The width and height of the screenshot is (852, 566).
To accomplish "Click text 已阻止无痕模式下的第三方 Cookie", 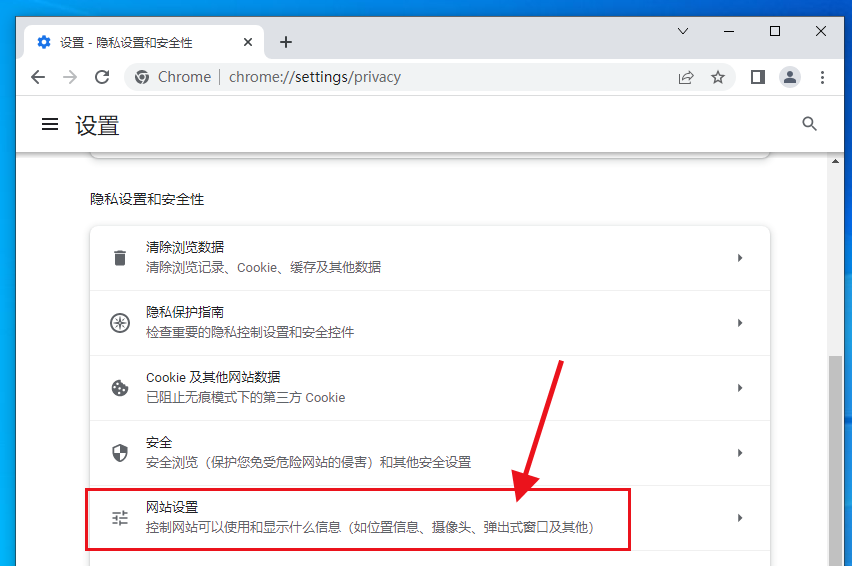I will pyautogui.click(x=246, y=398).
